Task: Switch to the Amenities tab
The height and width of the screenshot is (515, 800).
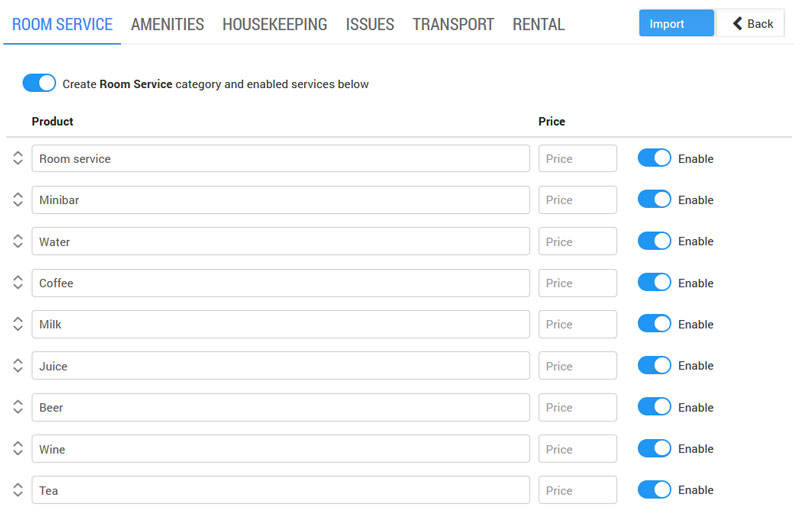Action: [167, 24]
